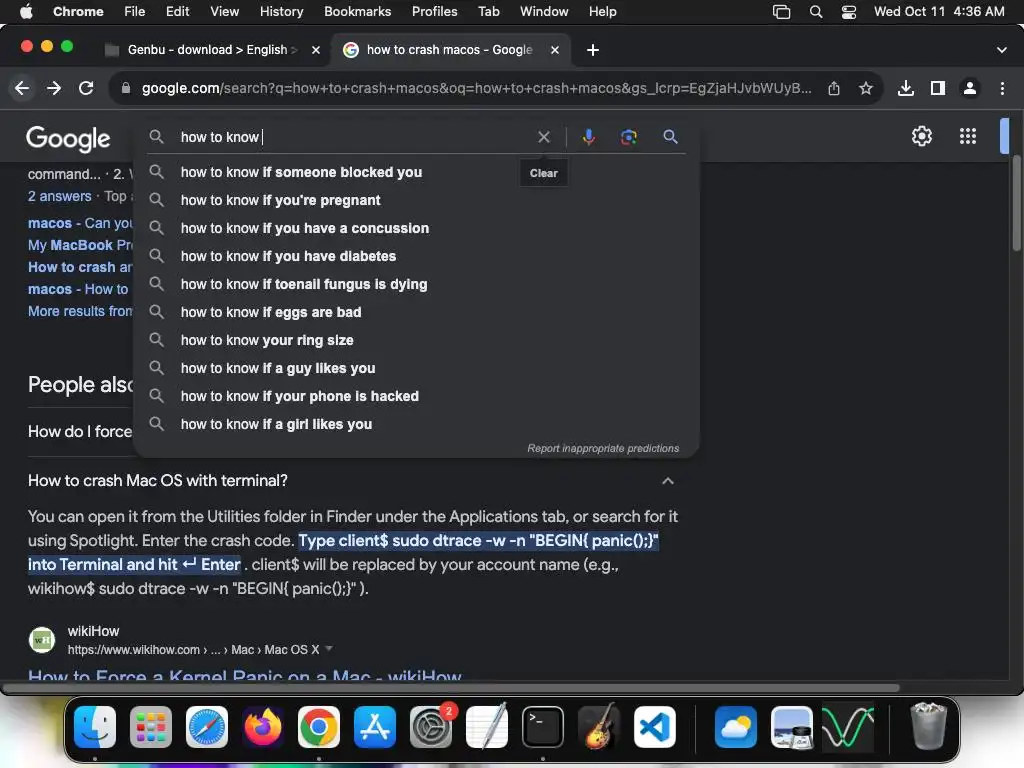Open the Trash in the Dock
The width and height of the screenshot is (1024, 768).
click(928, 727)
